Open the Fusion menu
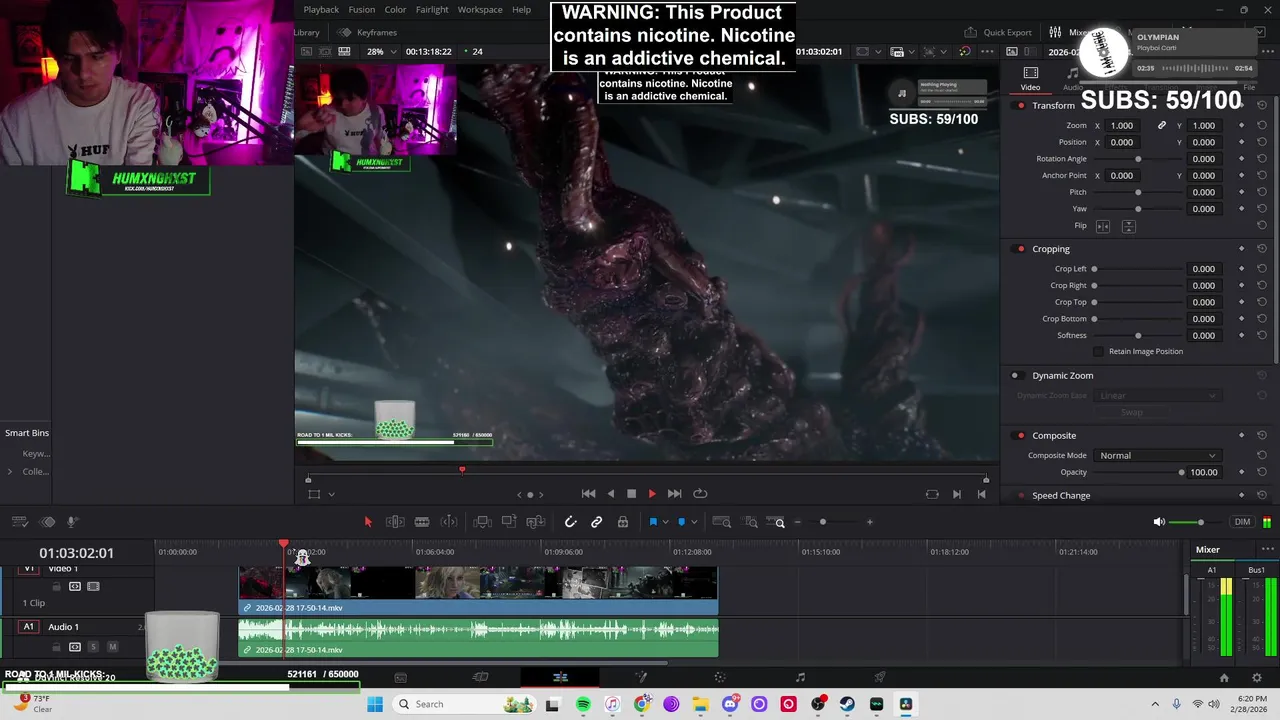This screenshot has height=720, width=1280. click(362, 10)
